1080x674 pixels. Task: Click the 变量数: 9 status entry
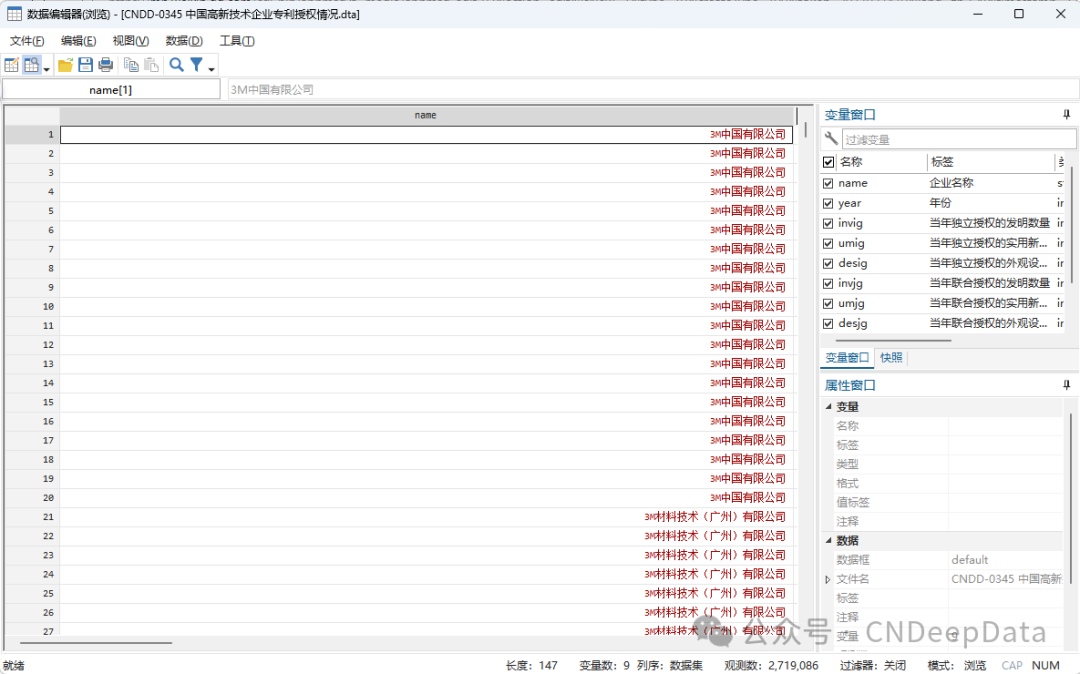(604, 665)
